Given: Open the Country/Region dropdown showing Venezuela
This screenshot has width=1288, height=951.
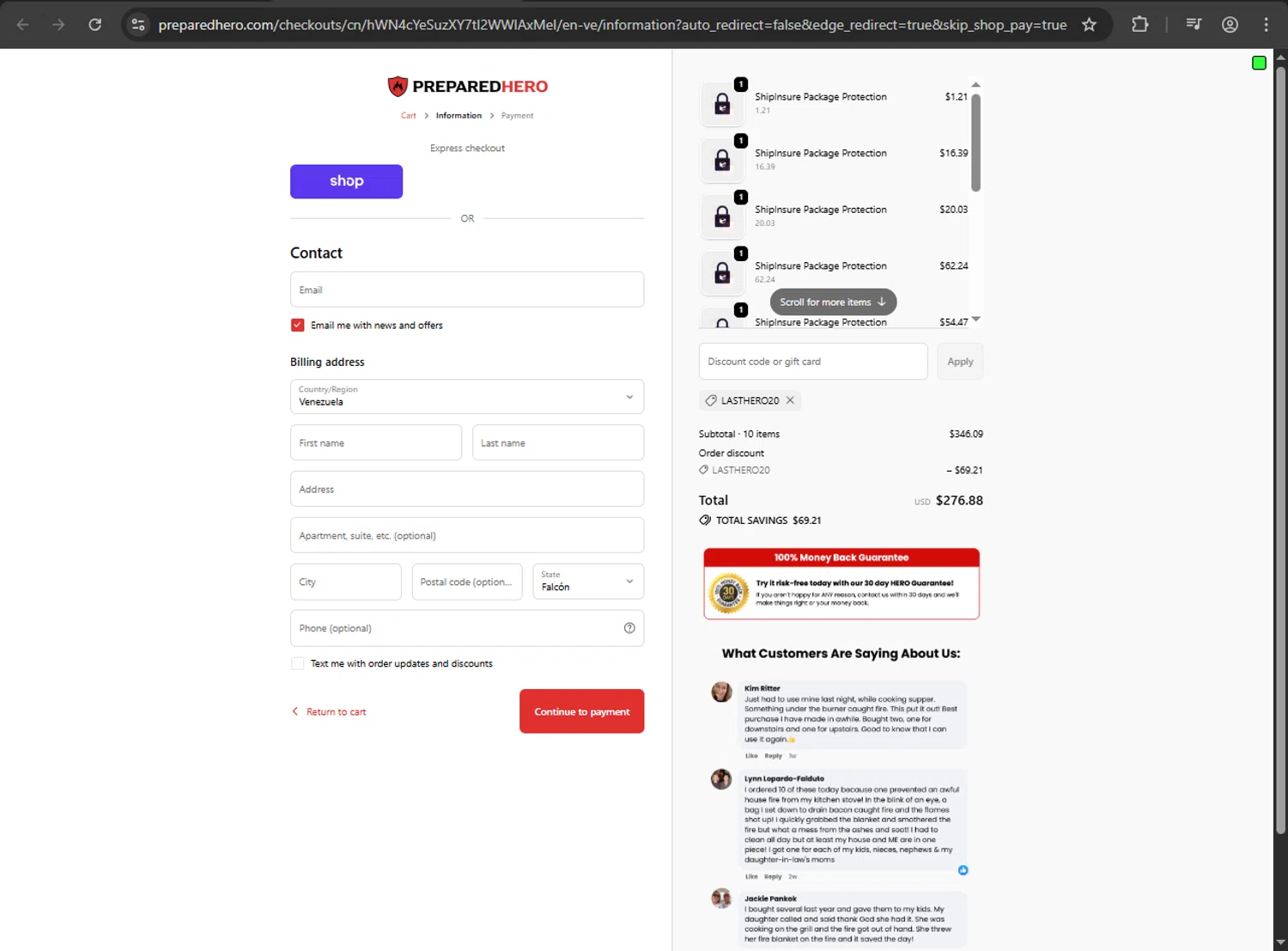Looking at the screenshot, I should (467, 397).
